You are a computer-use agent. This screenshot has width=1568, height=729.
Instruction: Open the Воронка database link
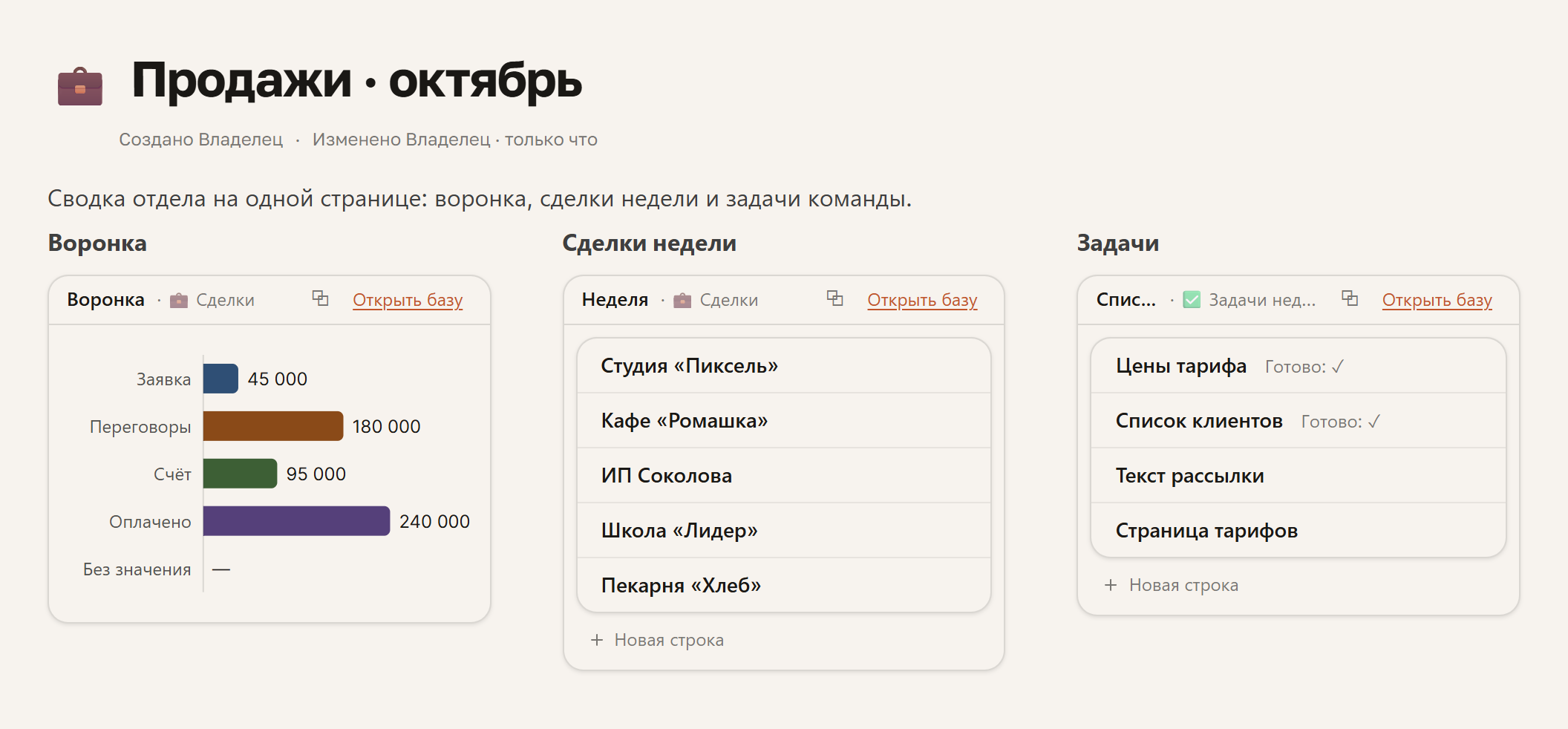pos(408,300)
